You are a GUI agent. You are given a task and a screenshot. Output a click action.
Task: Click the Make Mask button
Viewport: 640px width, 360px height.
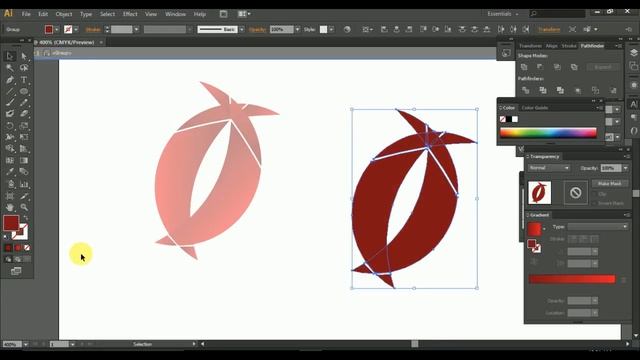609,184
